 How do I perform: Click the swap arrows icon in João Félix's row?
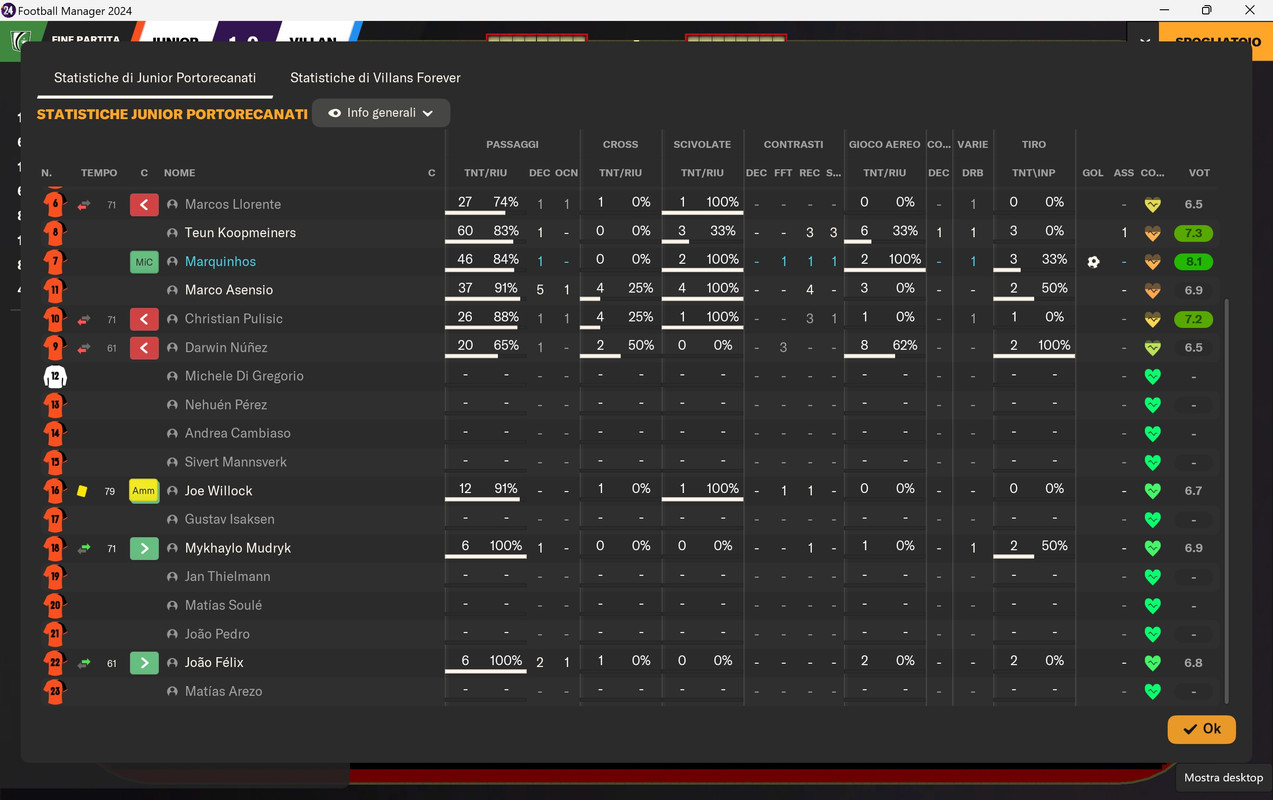(84, 663)
